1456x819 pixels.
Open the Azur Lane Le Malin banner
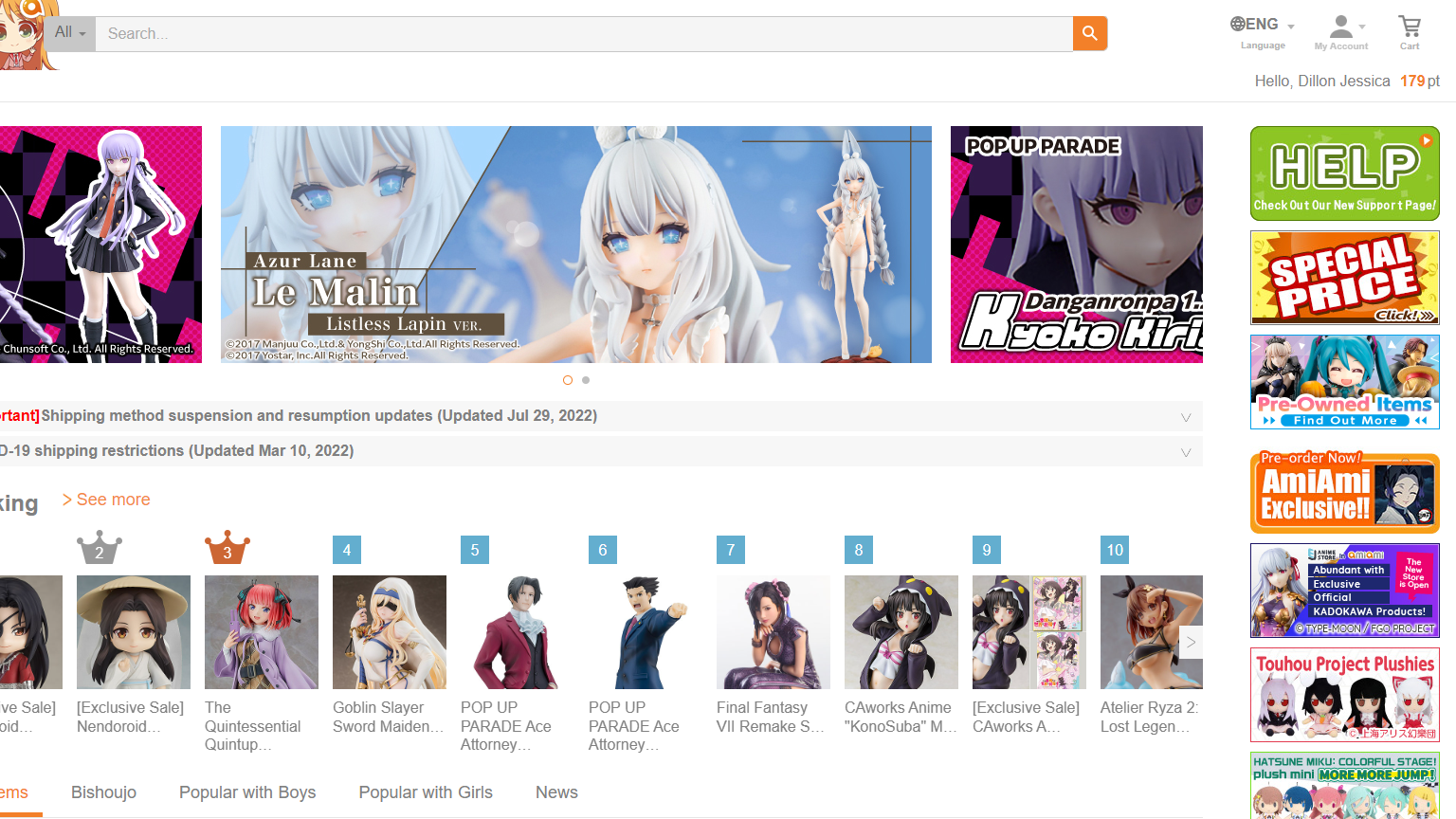575,245
